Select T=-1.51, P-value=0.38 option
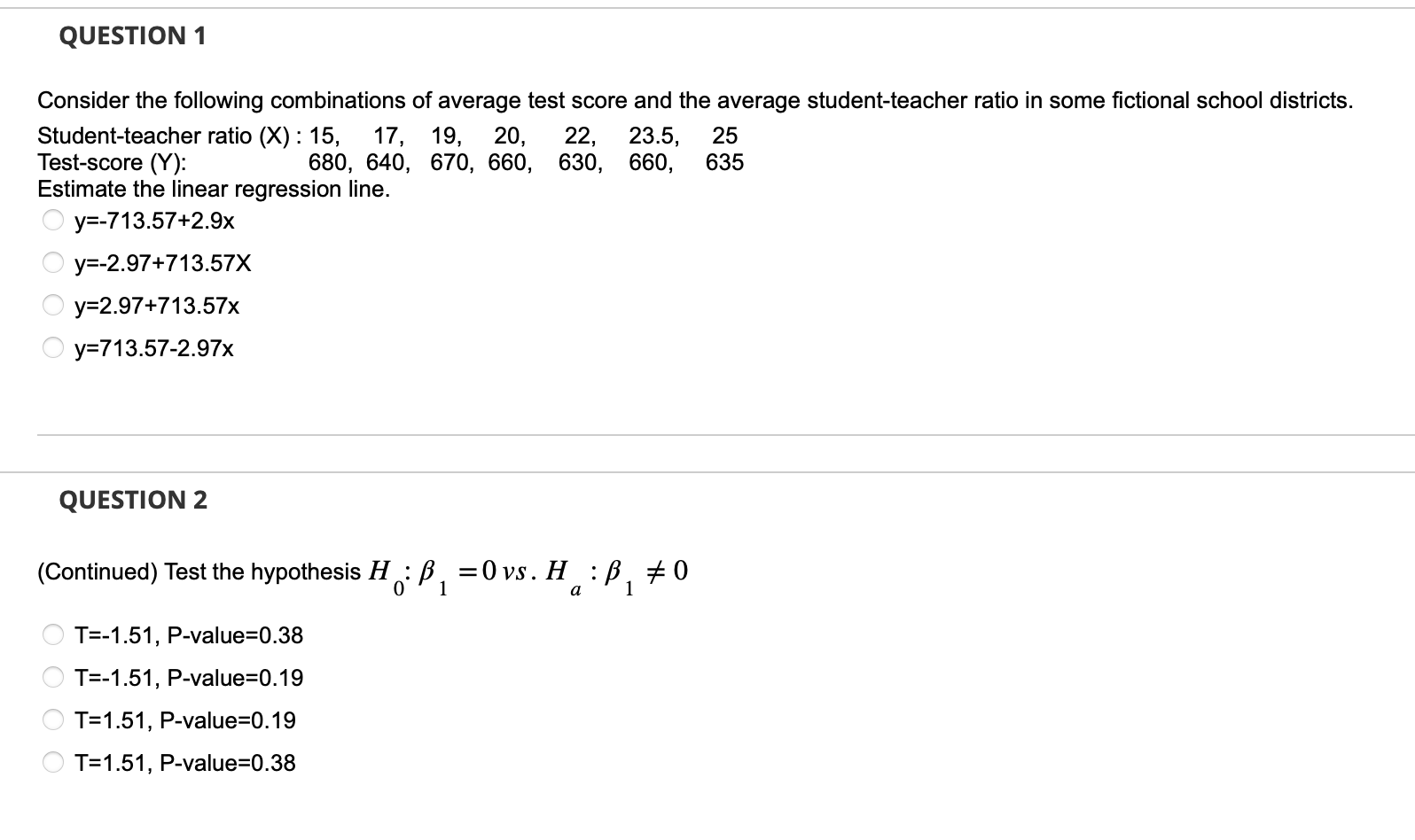The image size is (1415, 840). 51,634
